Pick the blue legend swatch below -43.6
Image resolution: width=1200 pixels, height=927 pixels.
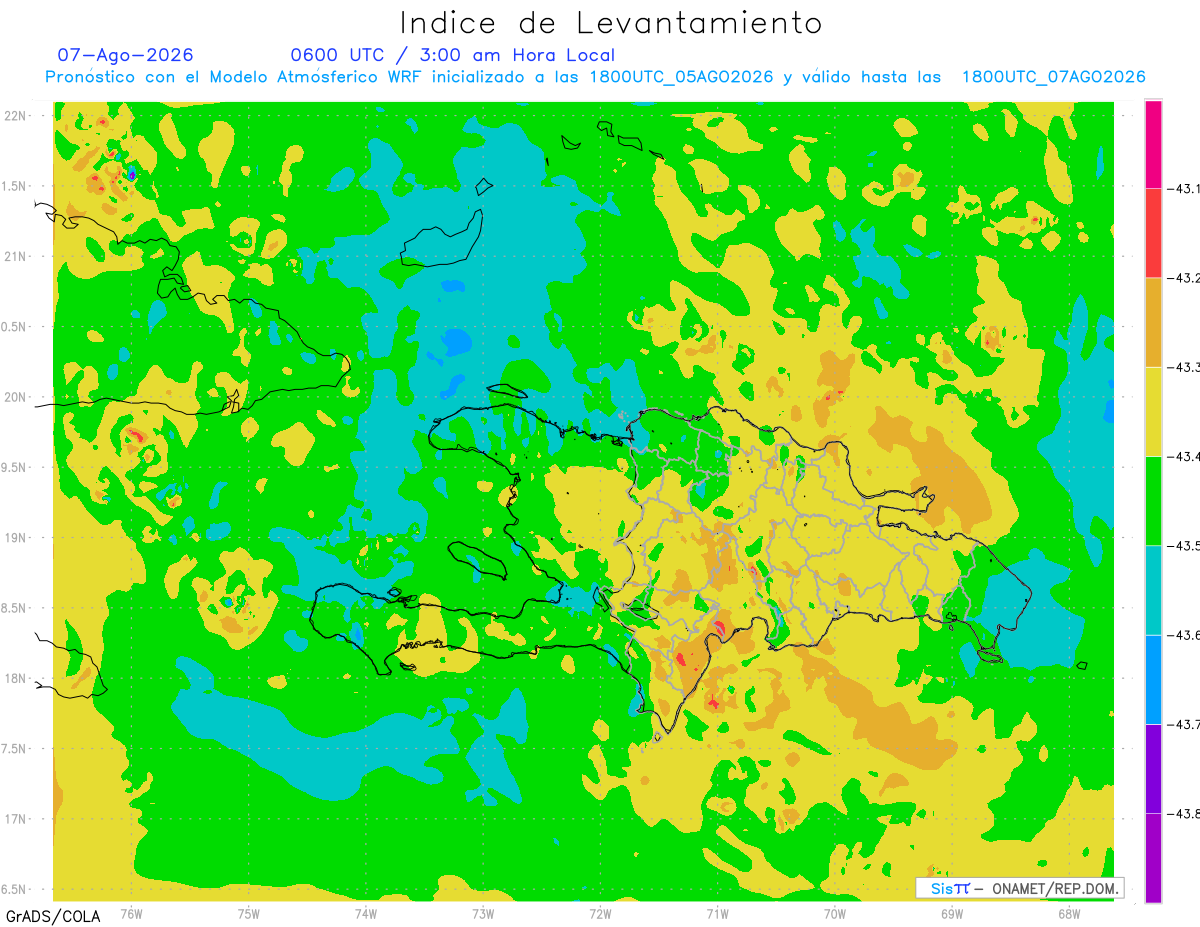(x=1153, y=679)
